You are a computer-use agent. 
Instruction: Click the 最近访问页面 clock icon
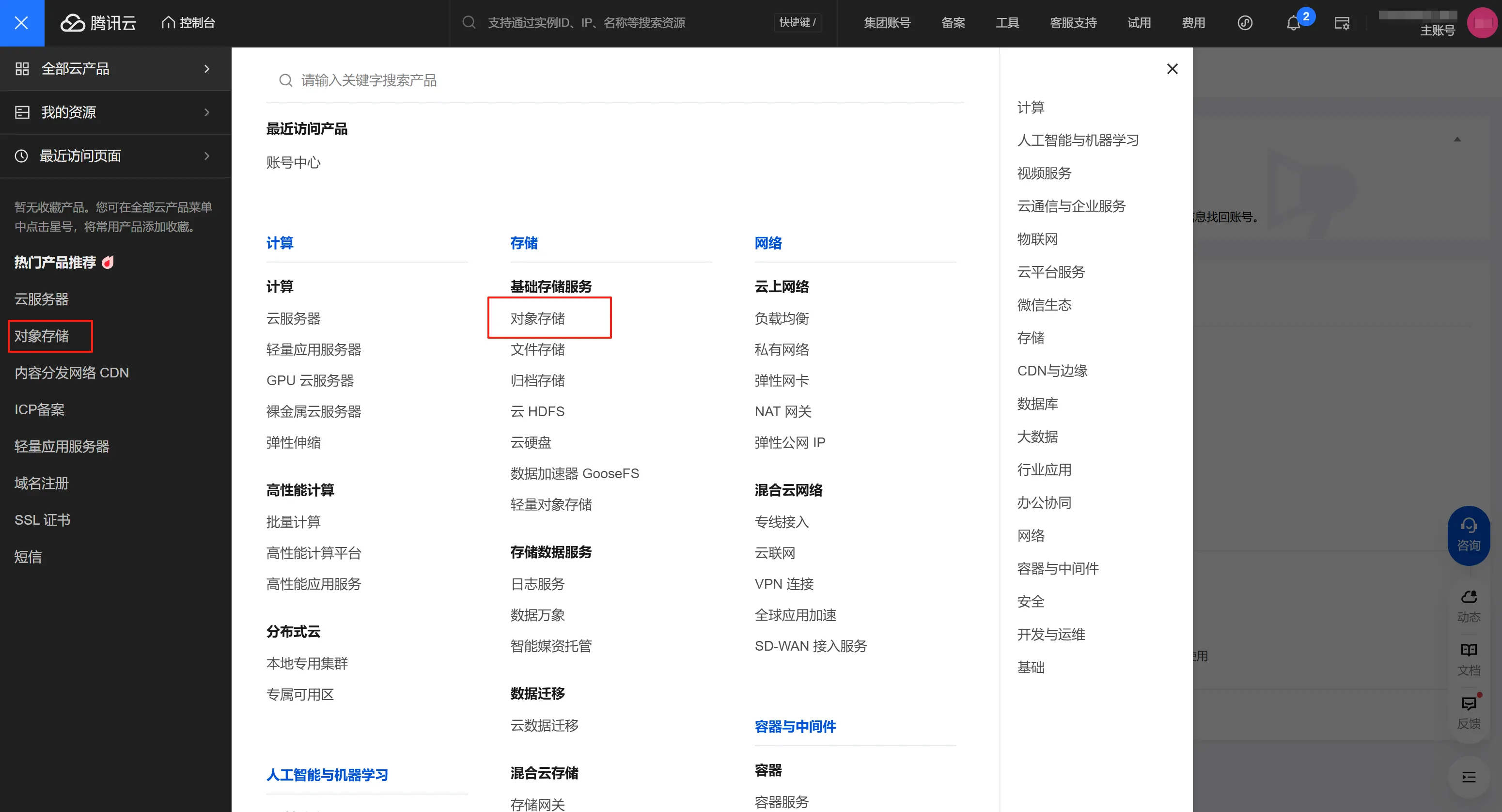(22, 156)
